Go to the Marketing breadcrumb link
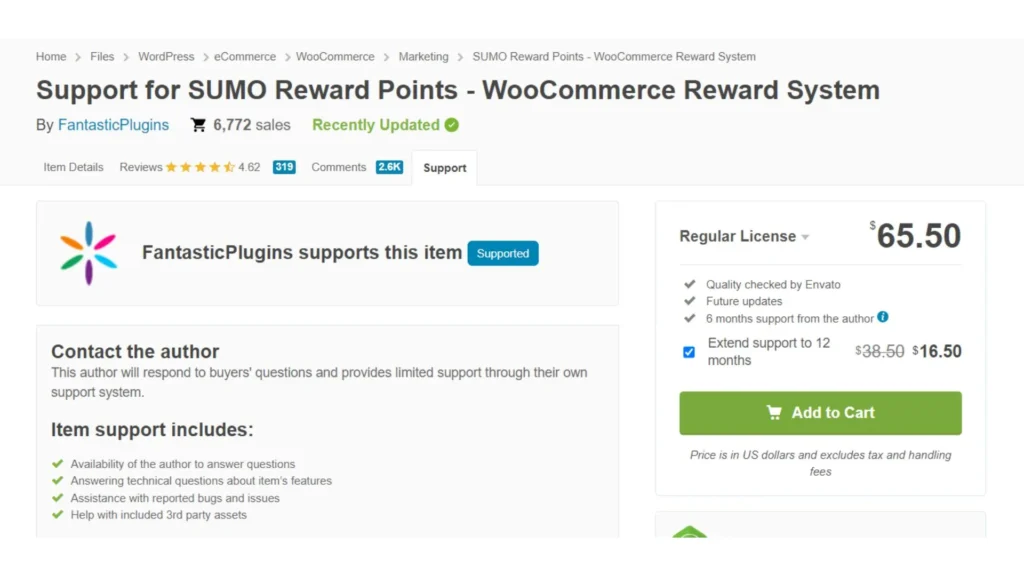This screenshot has width=1024, height=576. [423, 57]
